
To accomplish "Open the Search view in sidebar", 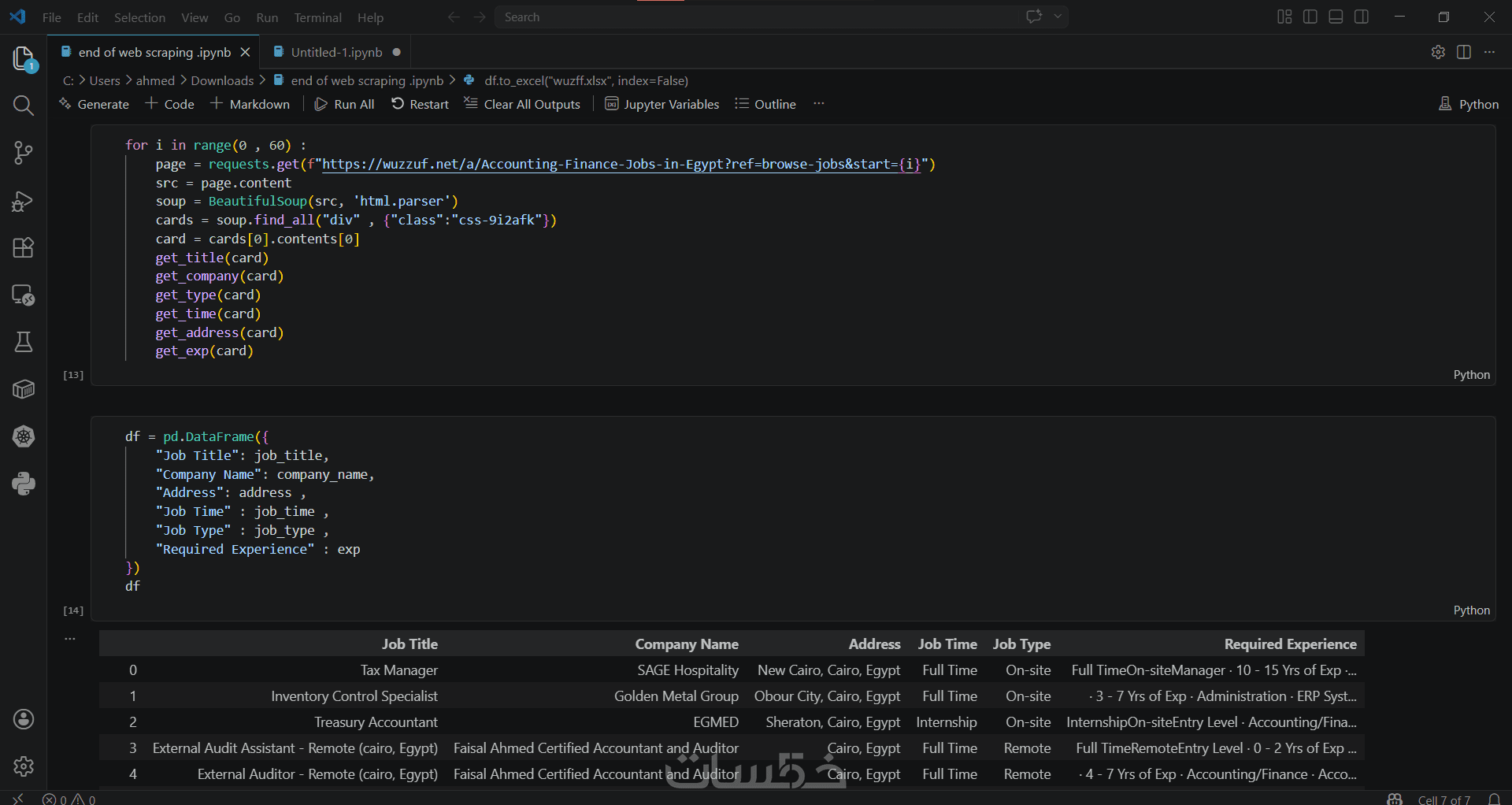I will pos(24,106).
